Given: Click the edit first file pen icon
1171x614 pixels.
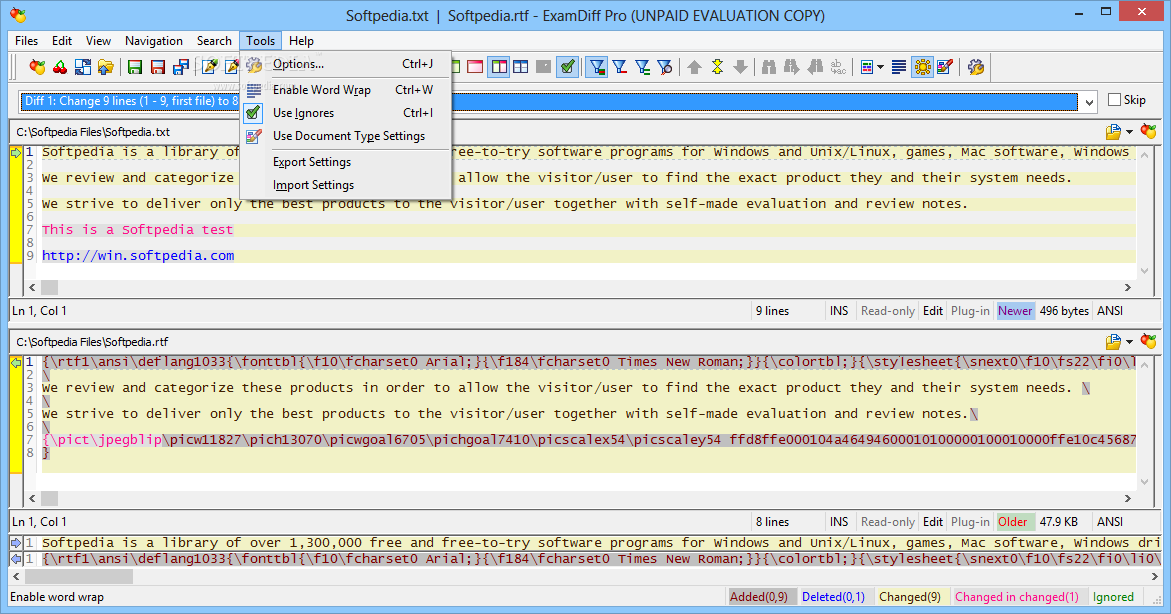Looking at the screenshot, I should pyautogui.click(x=210, y=67).
